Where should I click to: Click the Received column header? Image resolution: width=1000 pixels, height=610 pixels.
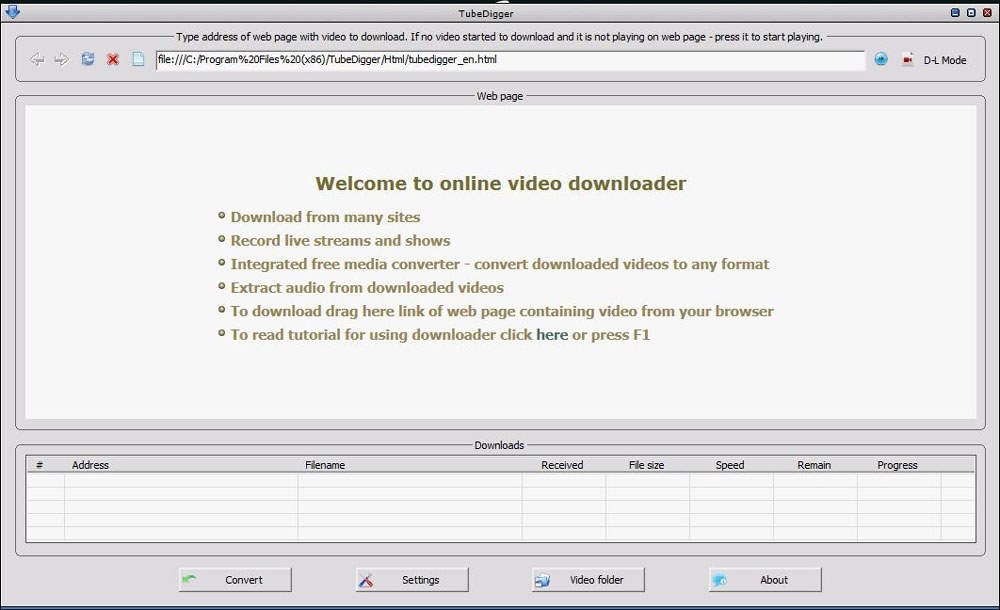pyautogui.click(x=564, y=465)
